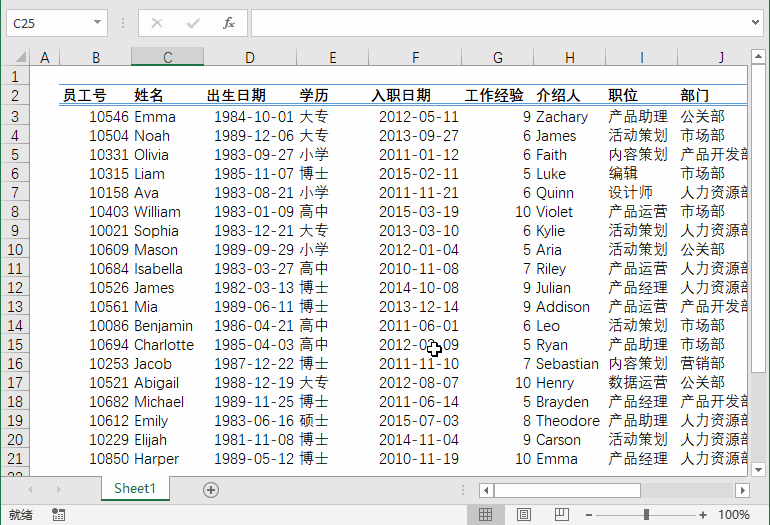The width and height of the screenshot is (770, 525).
Task: Zoom in with the plus button
Action: click(x=701, y=514)
